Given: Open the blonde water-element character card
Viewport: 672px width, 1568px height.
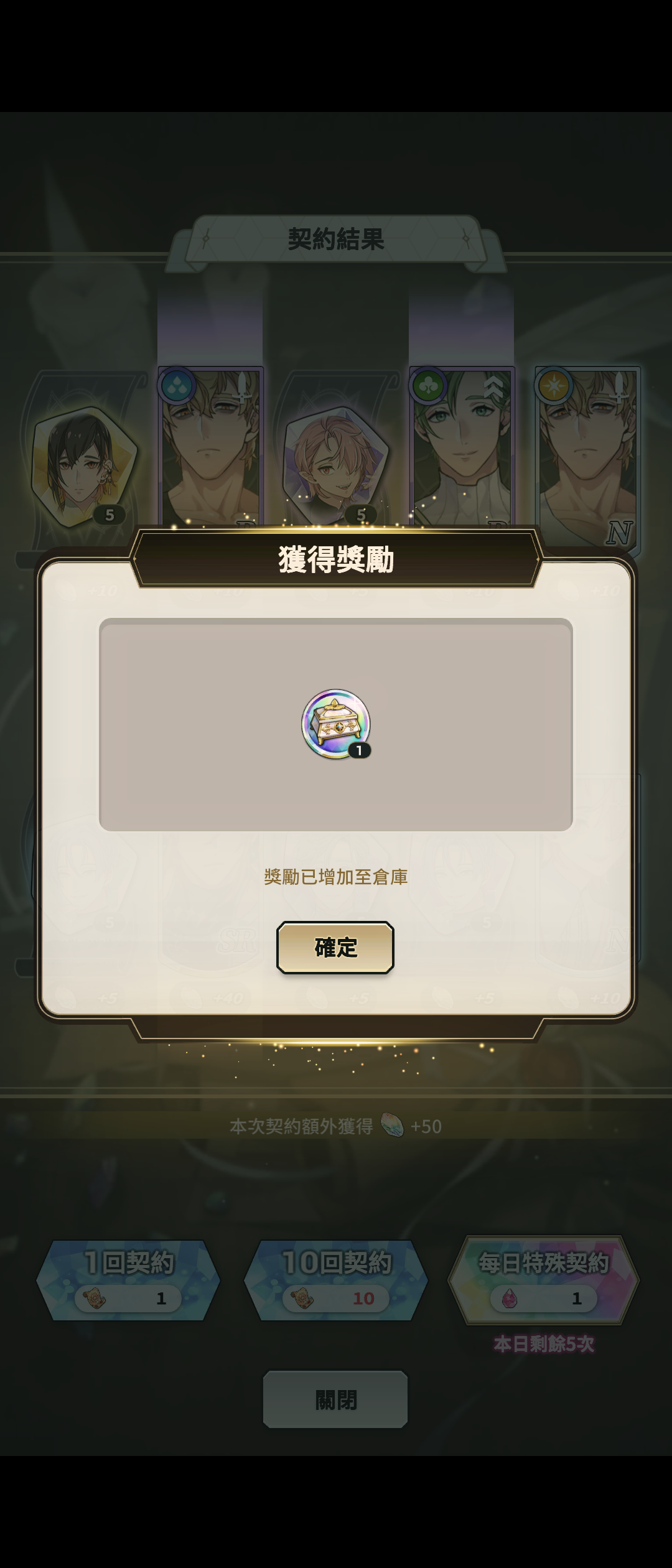Looking at the screenshot, I should click(x=211, y=449).
